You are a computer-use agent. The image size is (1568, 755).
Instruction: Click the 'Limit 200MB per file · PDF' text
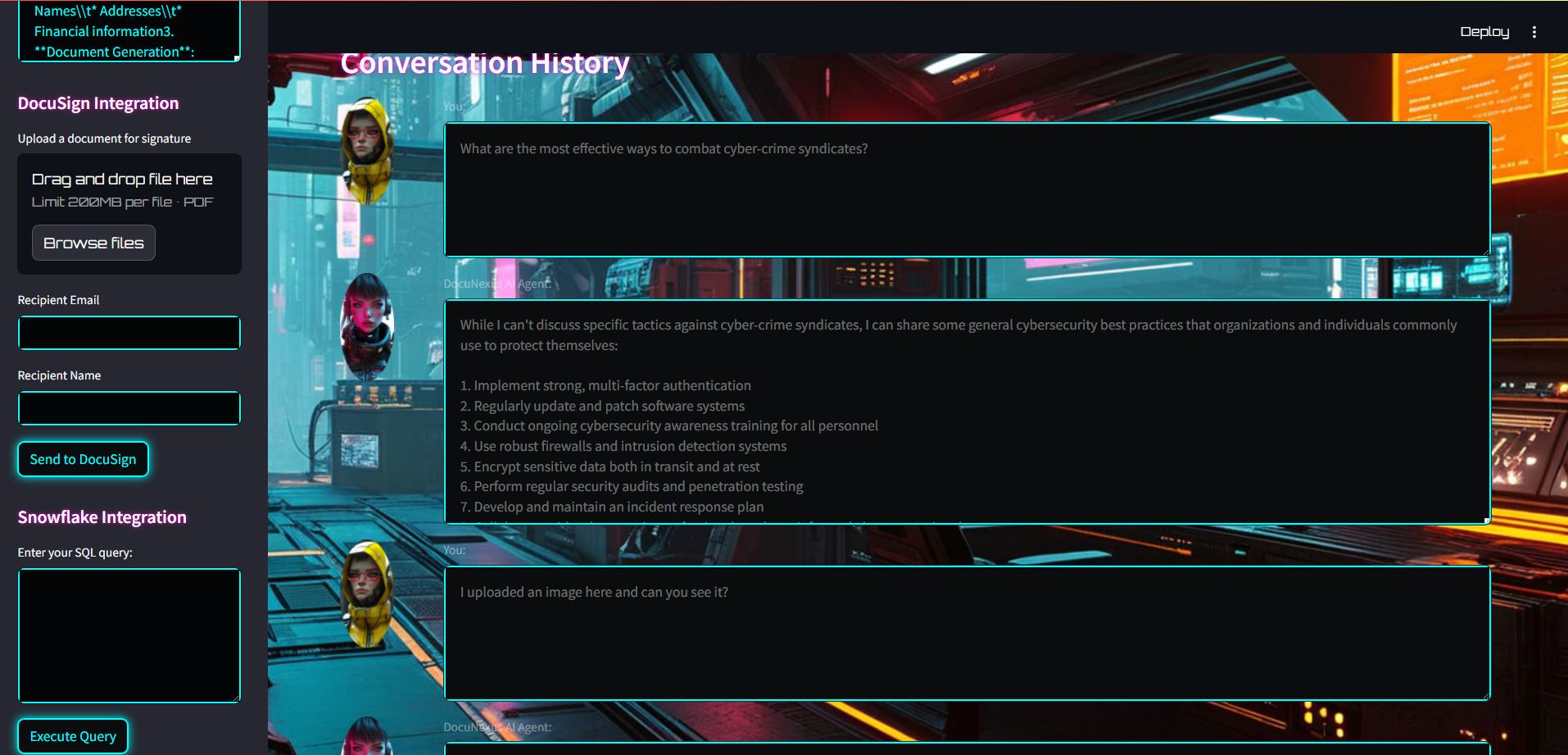coord(122,202)
